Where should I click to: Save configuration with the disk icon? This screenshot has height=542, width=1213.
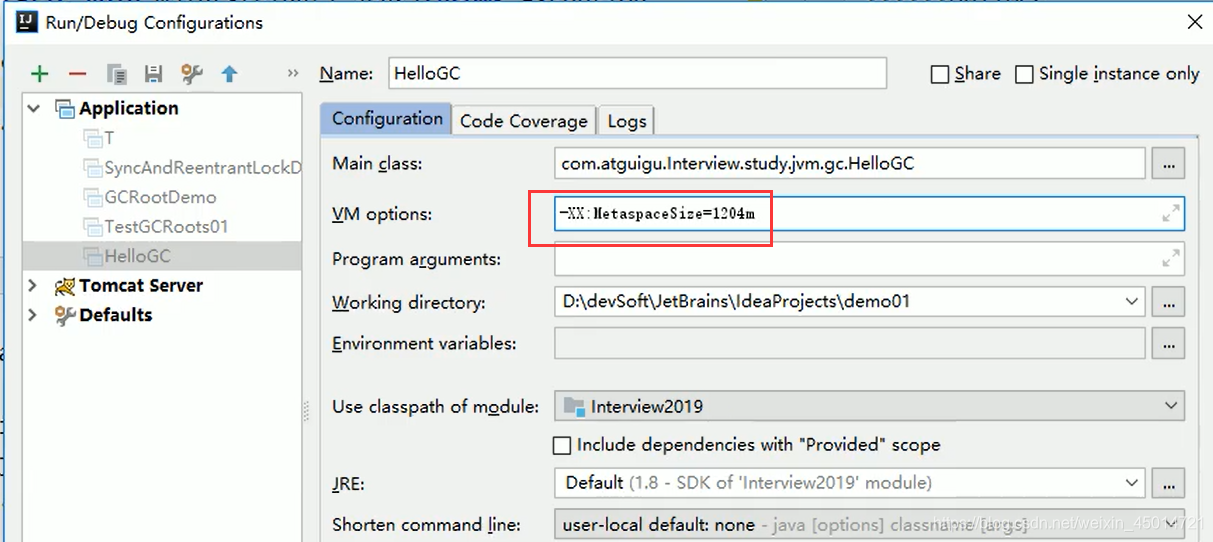(153, 74)
